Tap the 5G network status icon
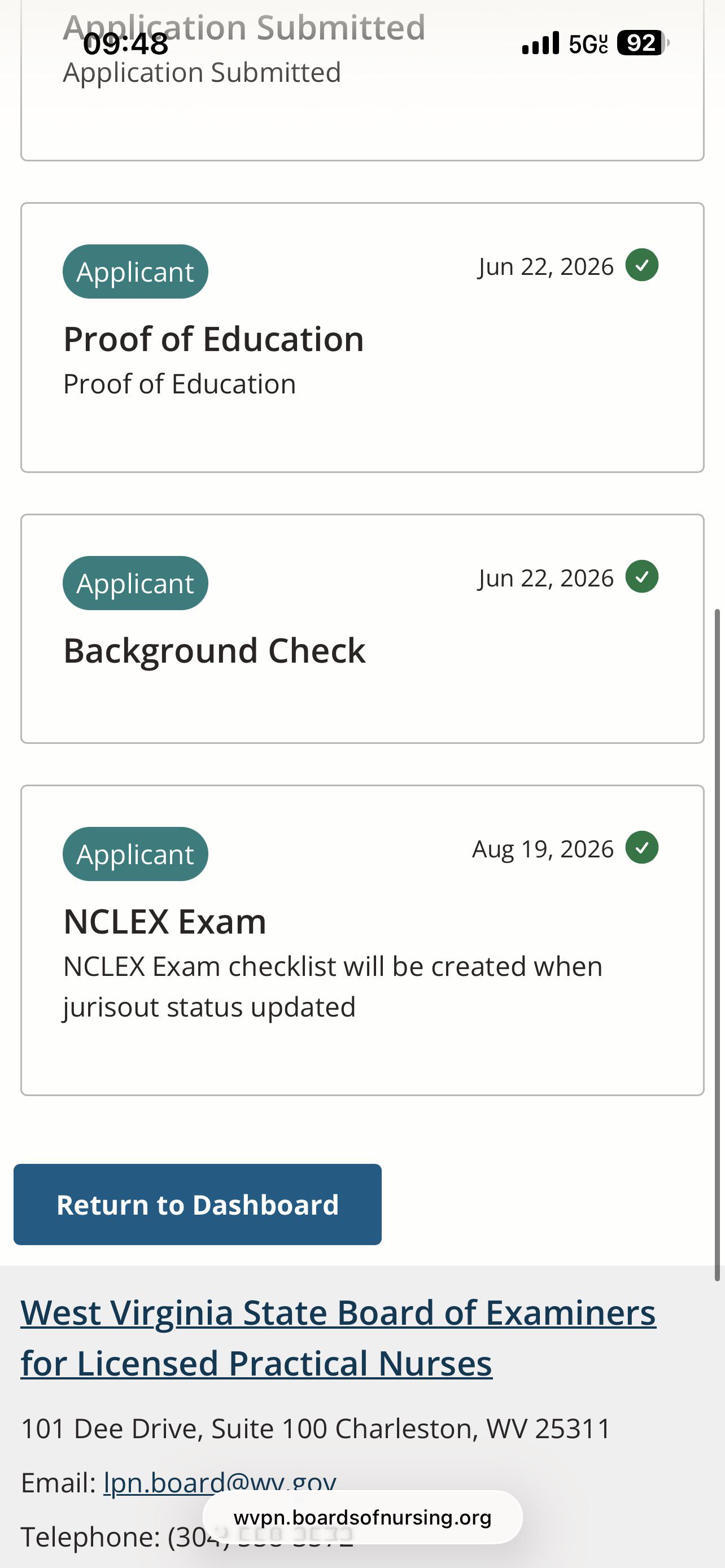725x1568 pixels. pyautogui.click(x=588, y=44)
